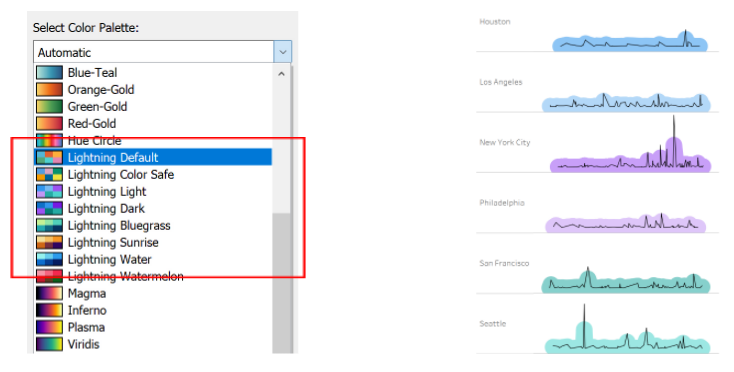The image size is (734, 372).
Task: Pick the Viridis palette
Action: pos(153,344)
